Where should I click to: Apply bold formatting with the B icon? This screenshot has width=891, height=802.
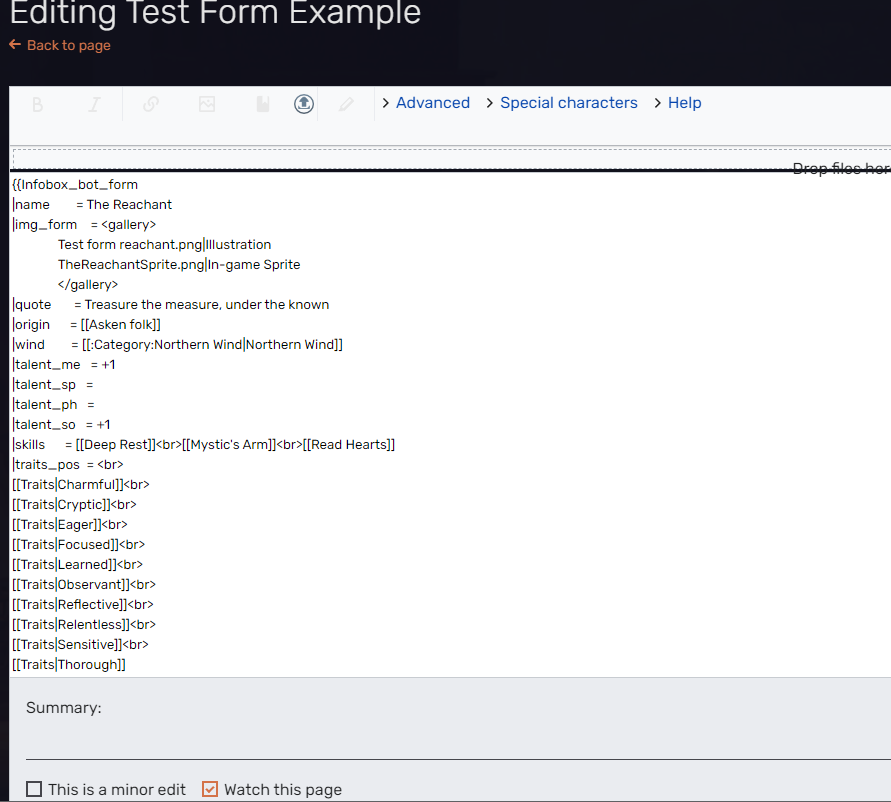coord(37,103)
